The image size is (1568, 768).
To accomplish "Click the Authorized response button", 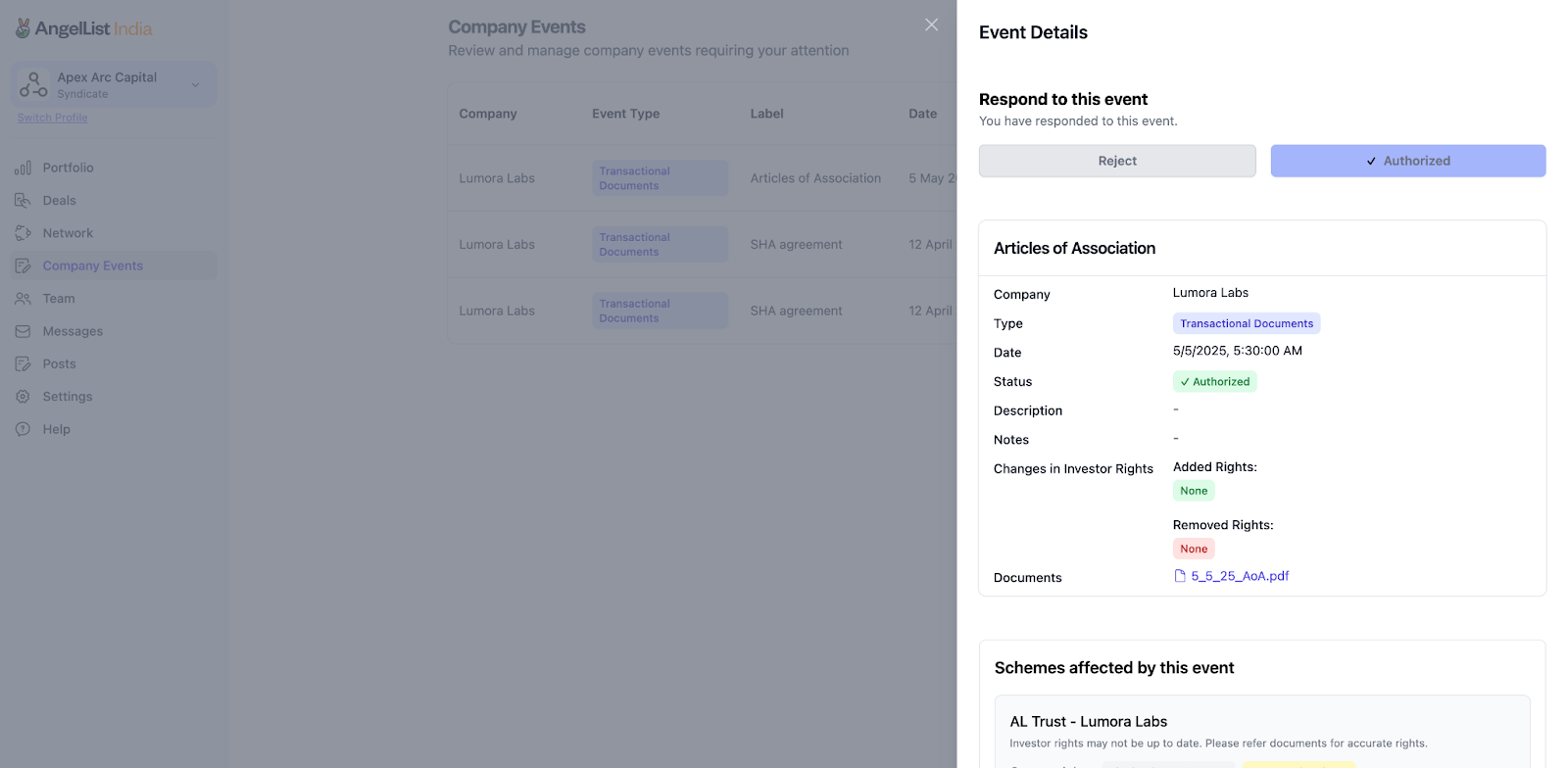I will tap(1408, 161).
